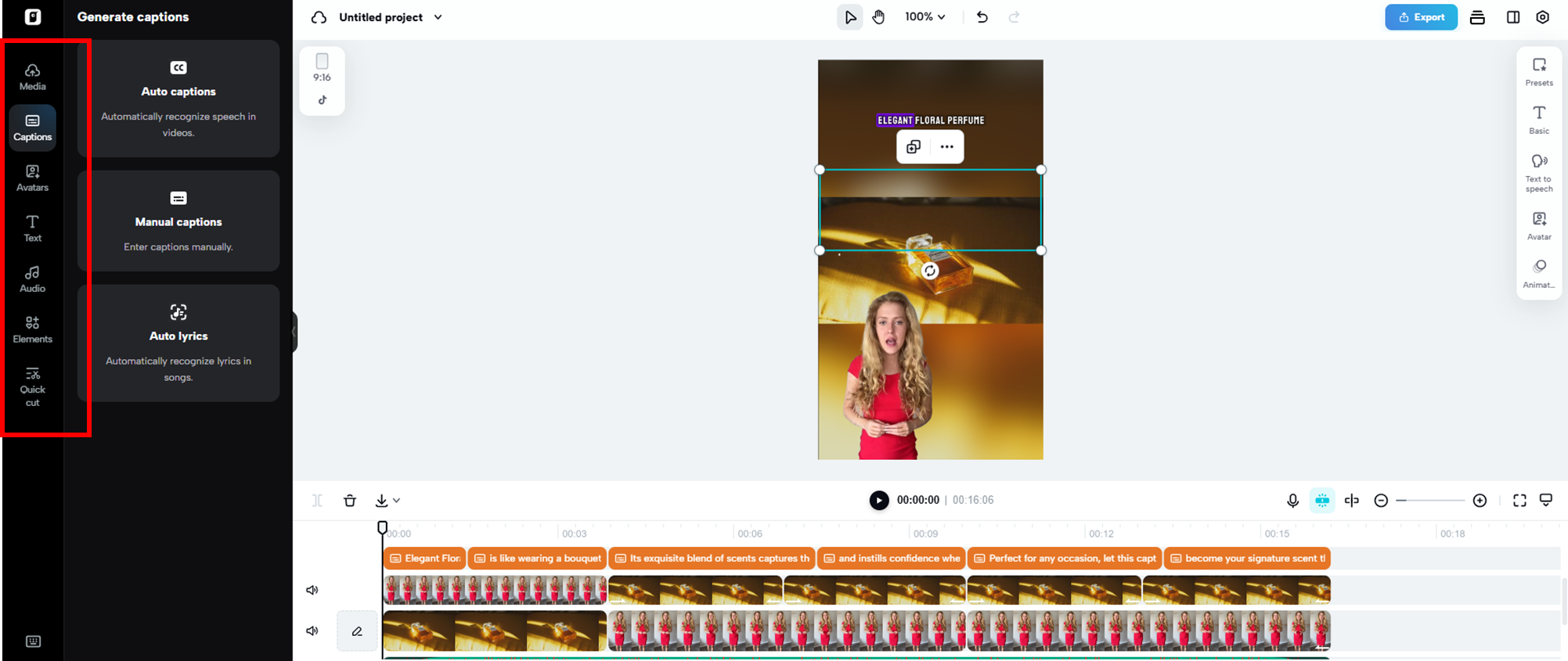Open the Avatars sidebar tab
1568x661 pixels.
(32, 178)
